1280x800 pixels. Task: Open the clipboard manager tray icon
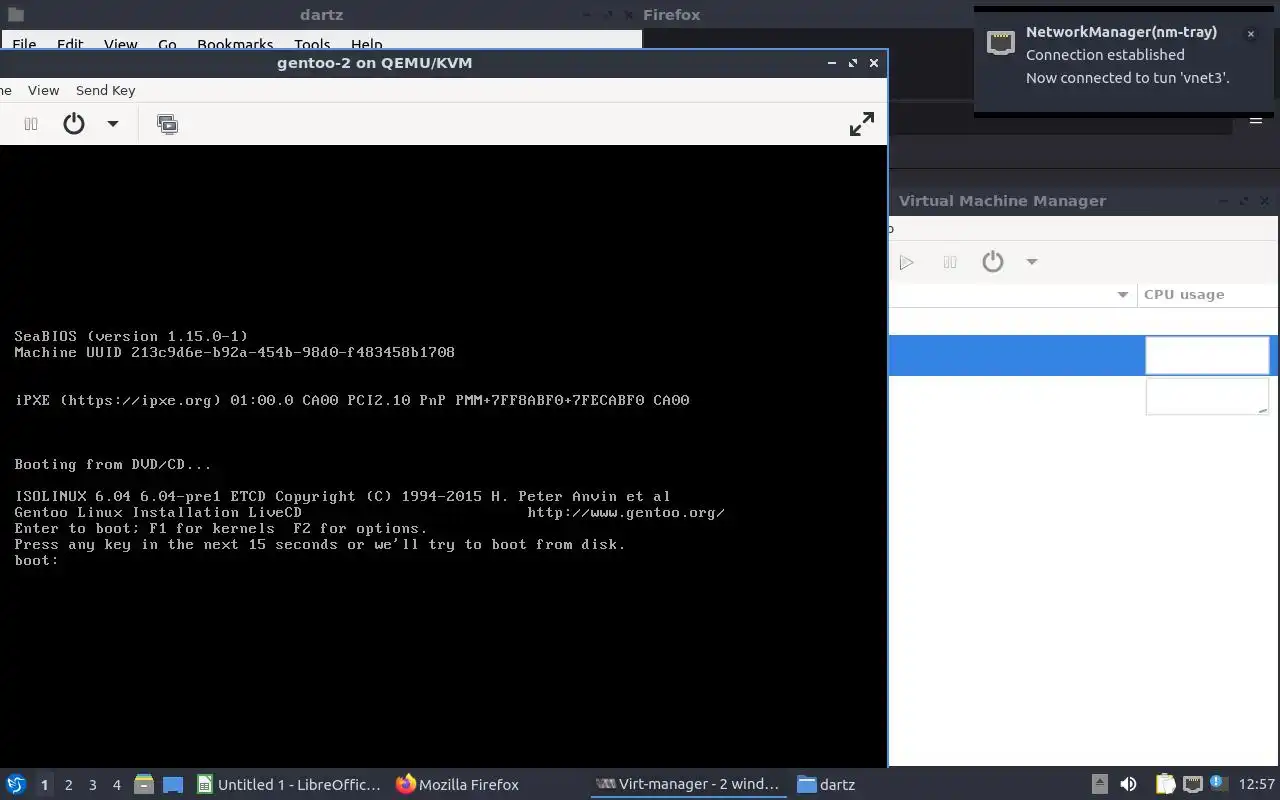1165,784
